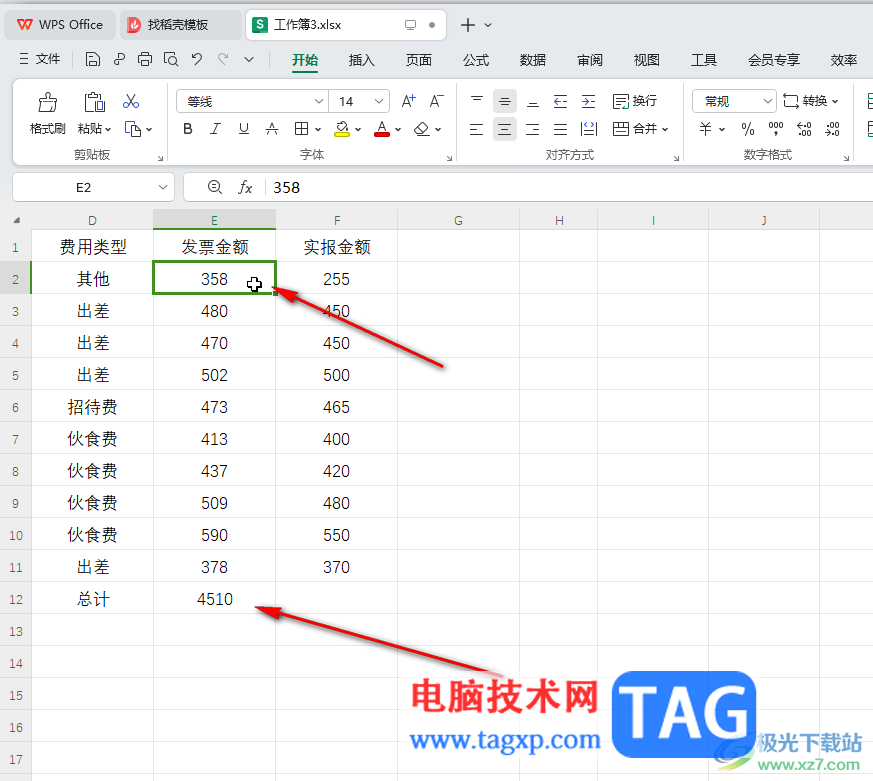The height and width of the screenshot is (781, 873).
Task: Apply red font color swatch
Action: (382, 129)
